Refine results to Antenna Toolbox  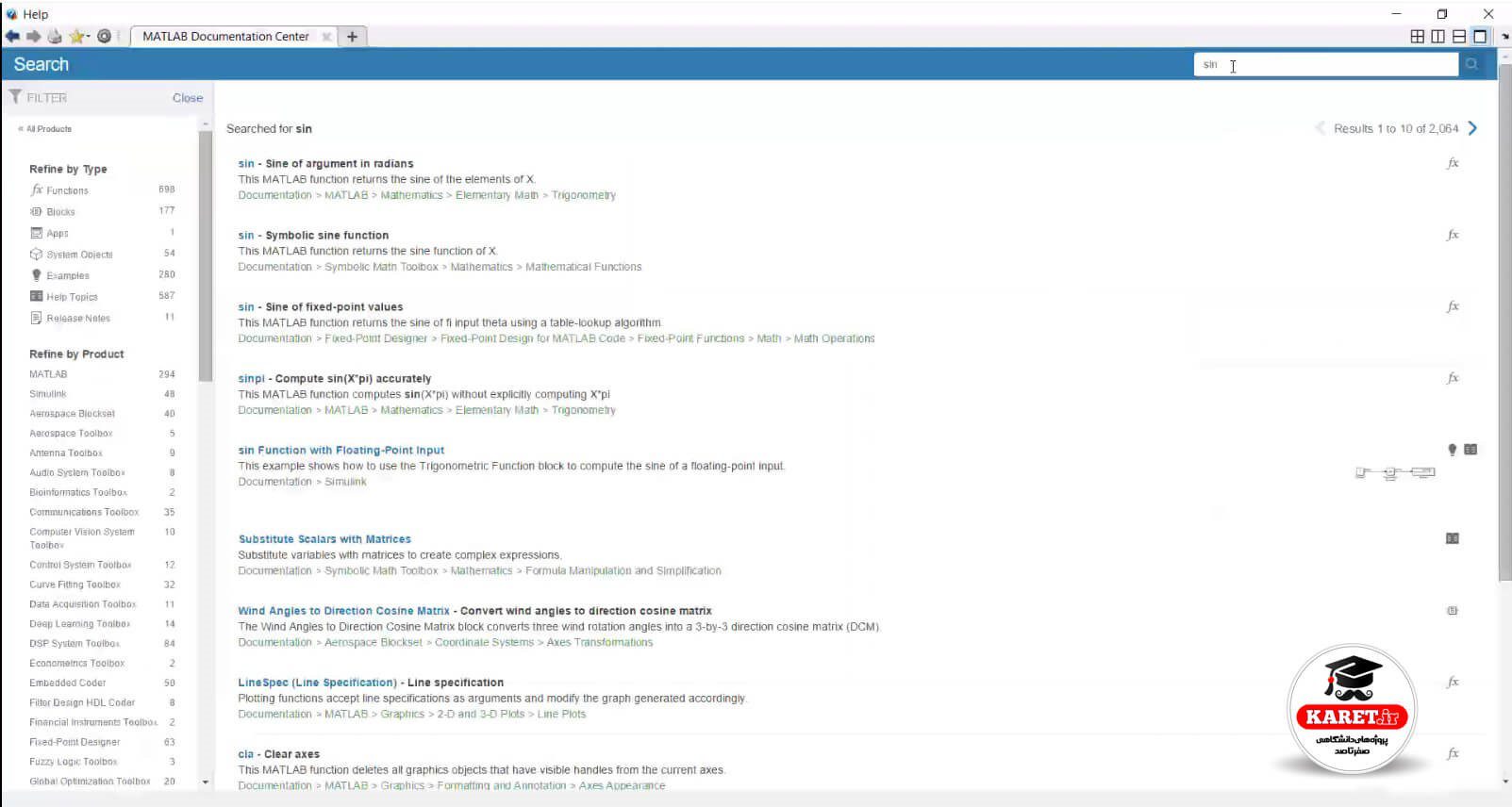66,453
